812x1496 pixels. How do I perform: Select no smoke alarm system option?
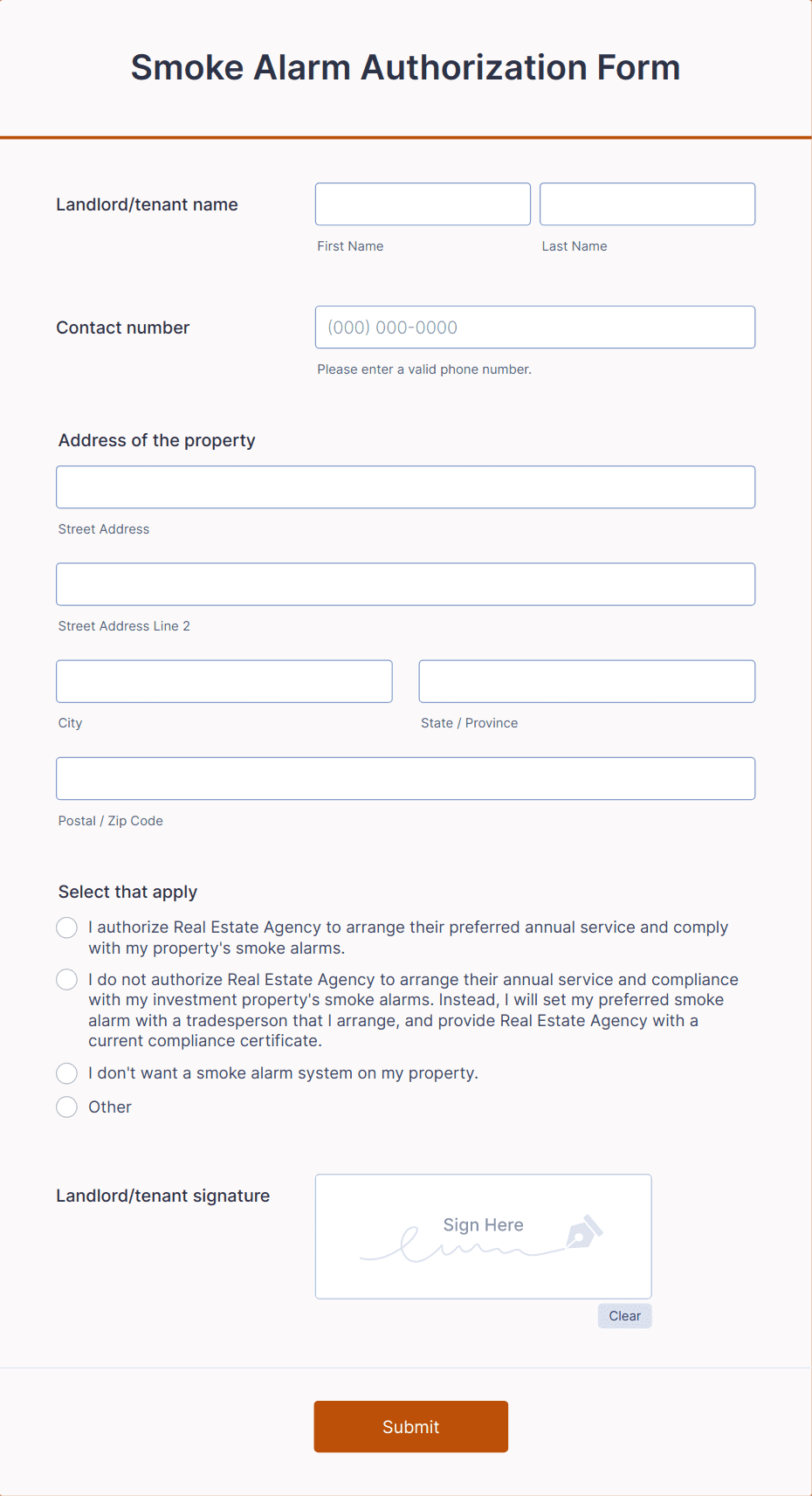[x=66, y=1072]
